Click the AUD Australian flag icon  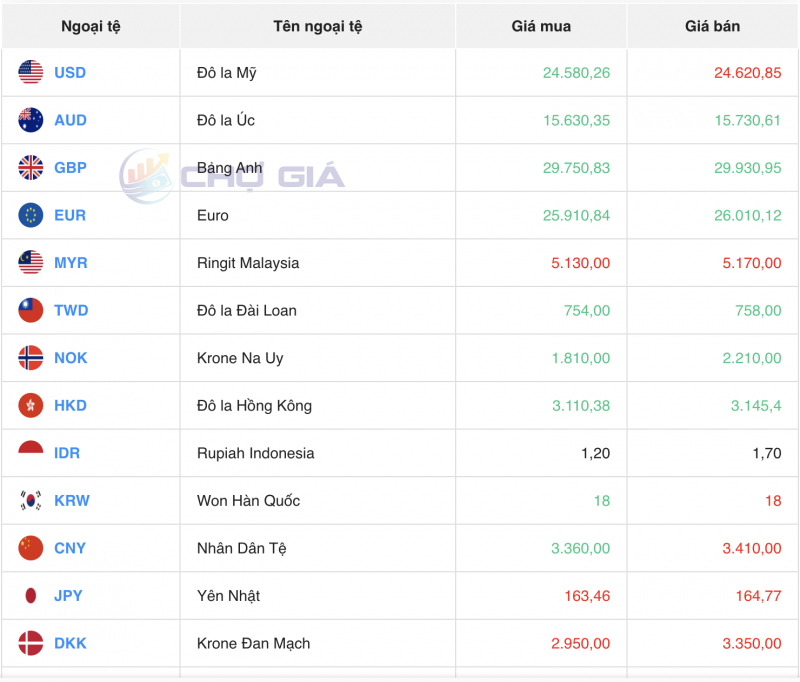[x=29, y=120]
